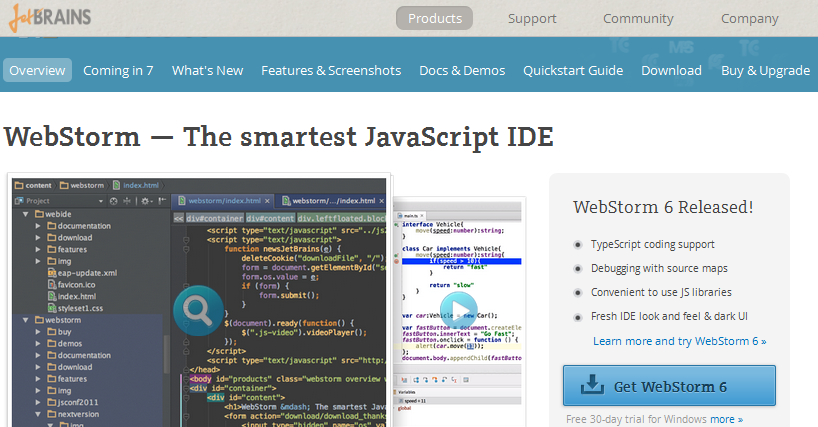Viewport: 818px width, 427px height.
Task: Click the WebStorm 6 Released! heading
Action: point(663,207)
